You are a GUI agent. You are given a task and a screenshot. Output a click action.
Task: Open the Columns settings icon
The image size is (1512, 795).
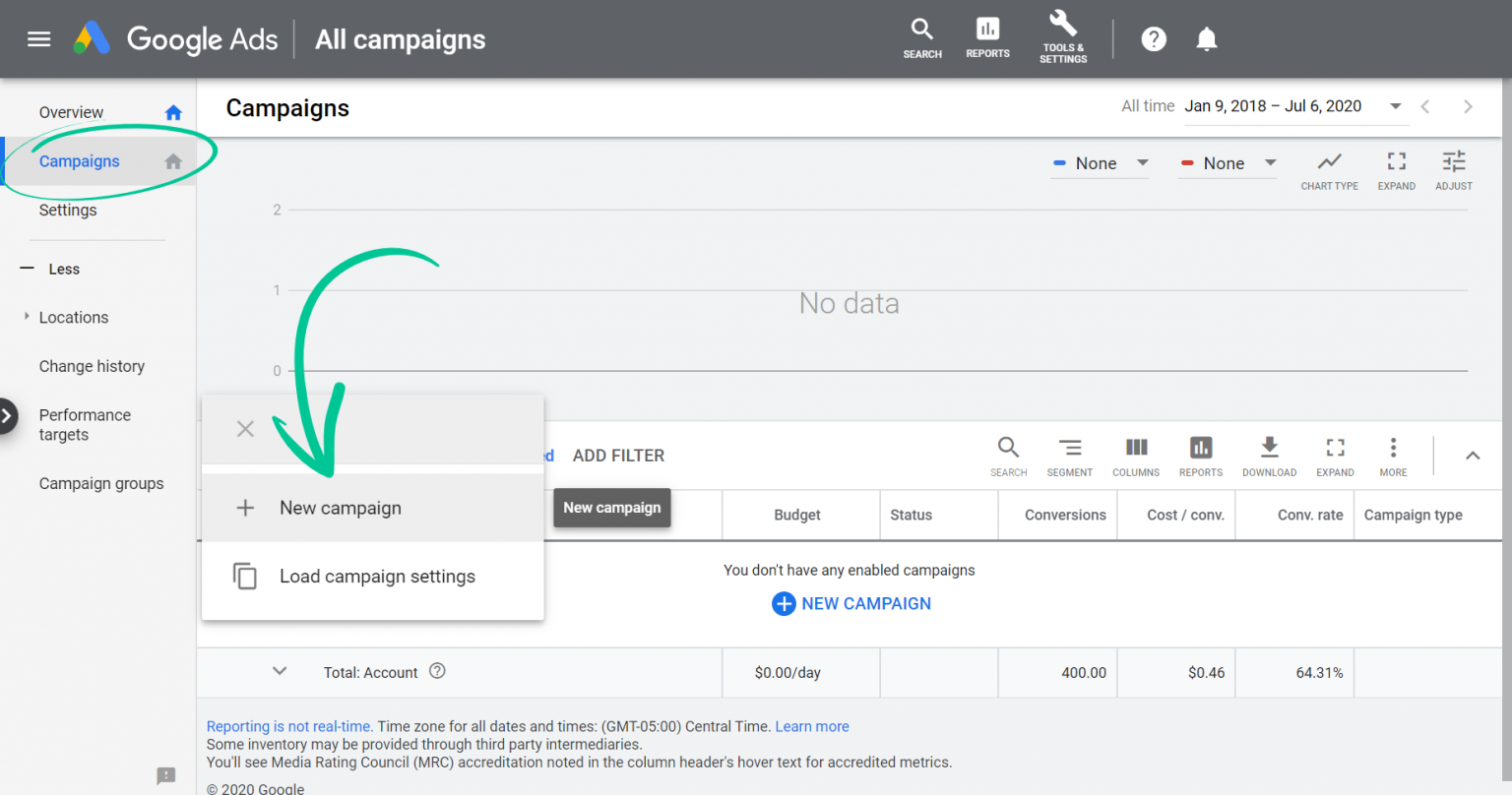pyautogui.click(x=1136, y=456)
